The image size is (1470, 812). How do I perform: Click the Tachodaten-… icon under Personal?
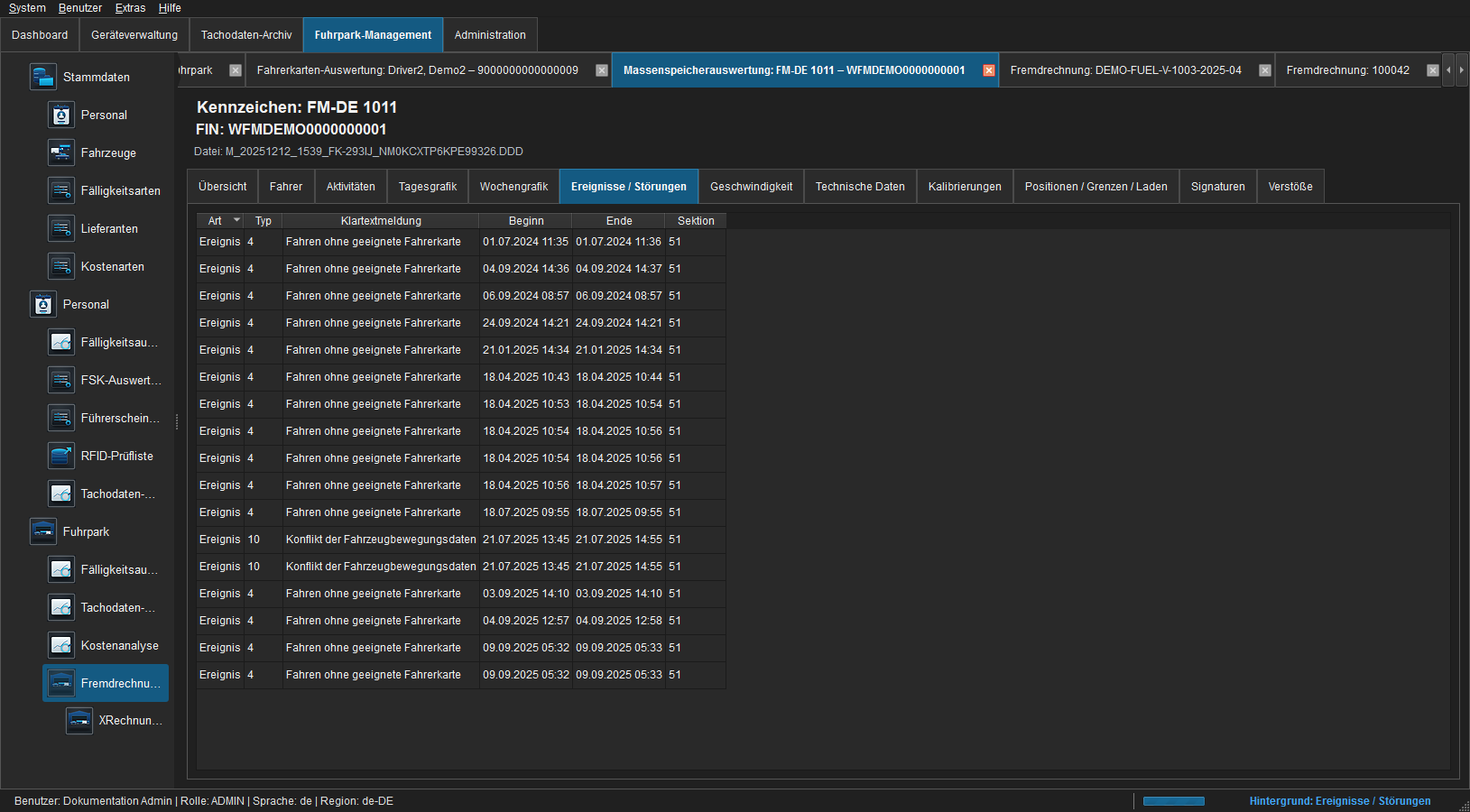coord(61,494)
